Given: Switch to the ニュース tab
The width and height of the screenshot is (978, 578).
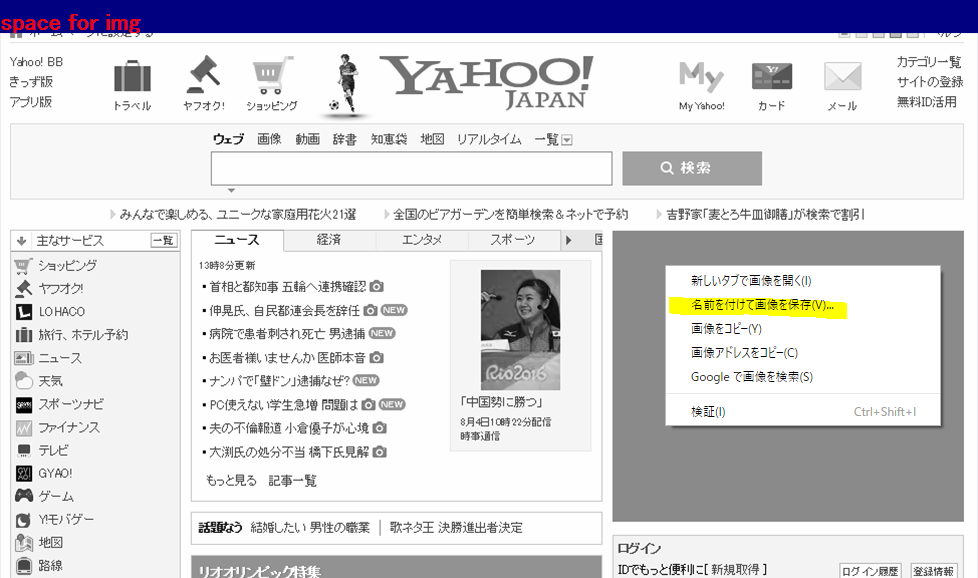Looking at the screenshot, I should click(237, 240).
